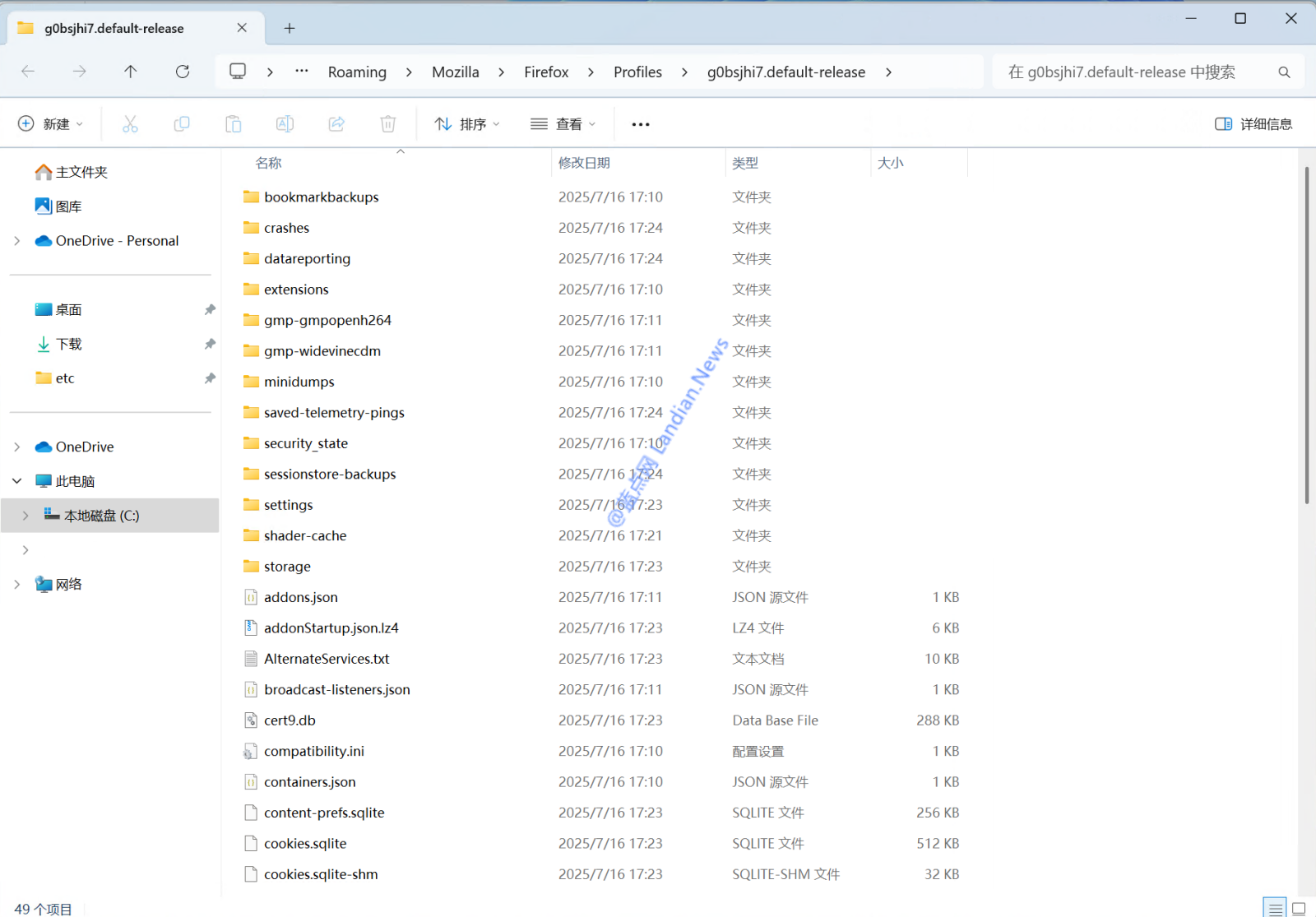The height and width of the screenshot is (917, 1316).
Task: Open a new tab with plus button
Action: tap(290, 28)
